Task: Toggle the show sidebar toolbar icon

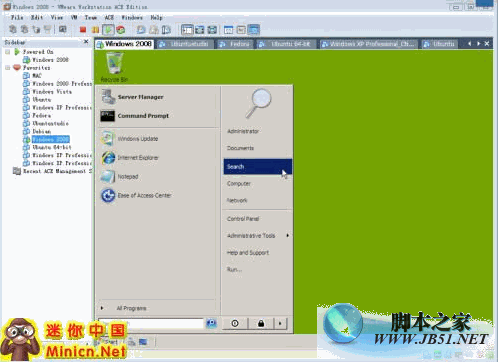Action: coord(187,30)
